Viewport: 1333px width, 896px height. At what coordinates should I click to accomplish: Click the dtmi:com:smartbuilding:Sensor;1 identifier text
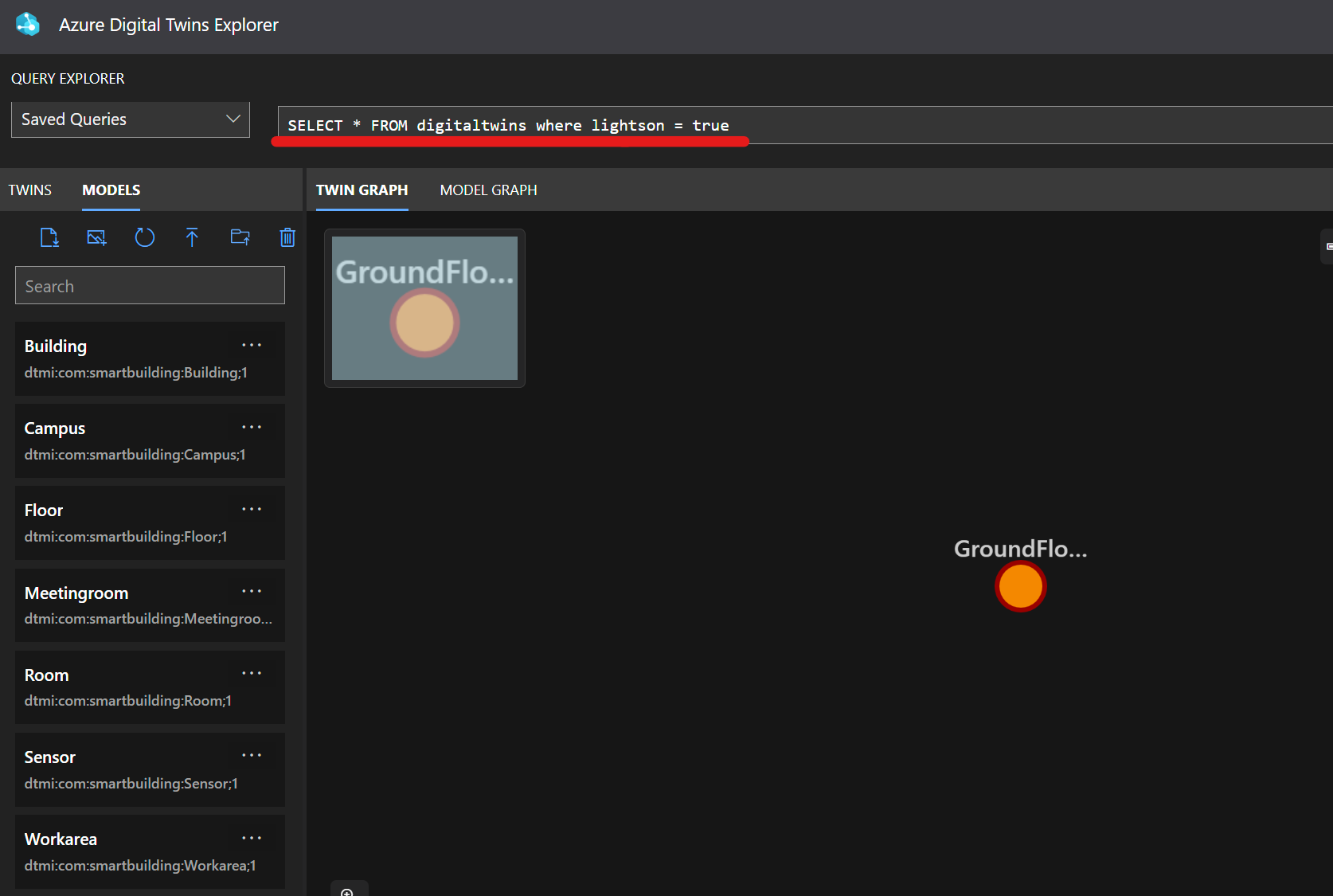(x=131, y=784)
